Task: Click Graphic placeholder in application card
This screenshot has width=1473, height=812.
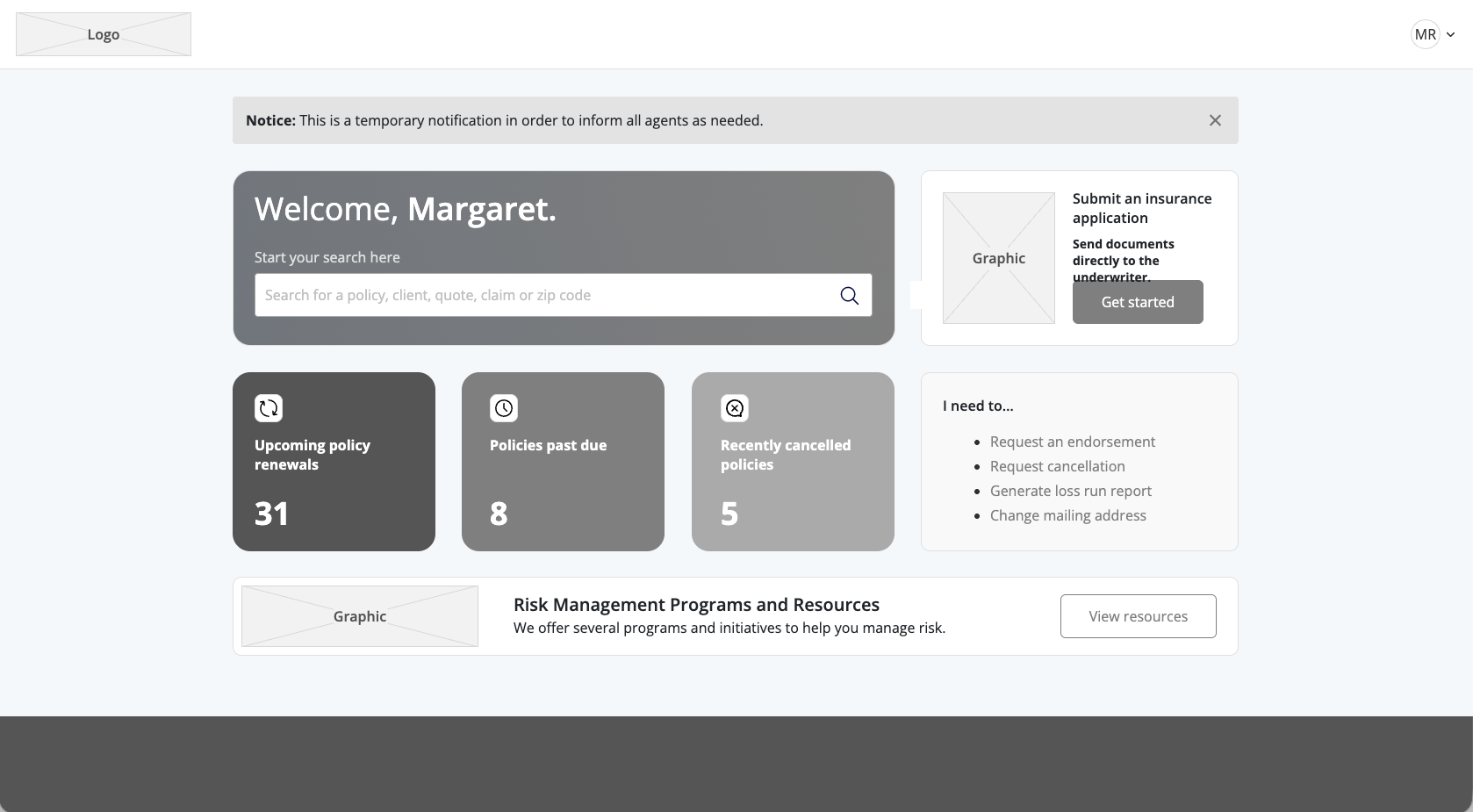Action: coord(999,258)
